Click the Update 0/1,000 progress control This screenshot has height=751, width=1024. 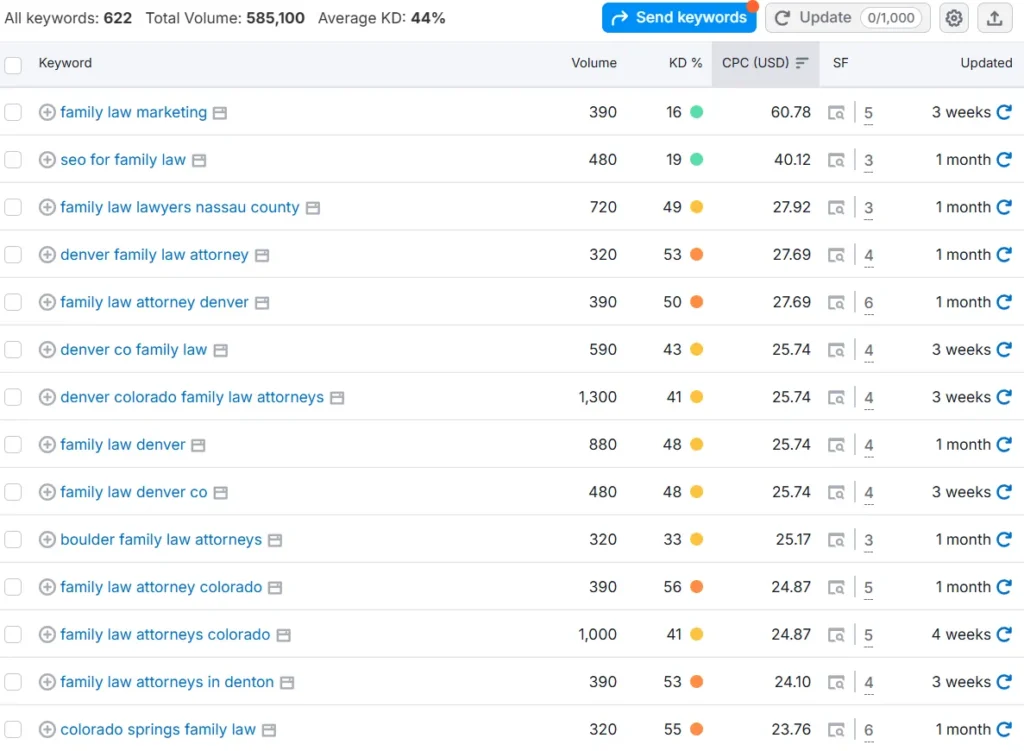(847, 17)
